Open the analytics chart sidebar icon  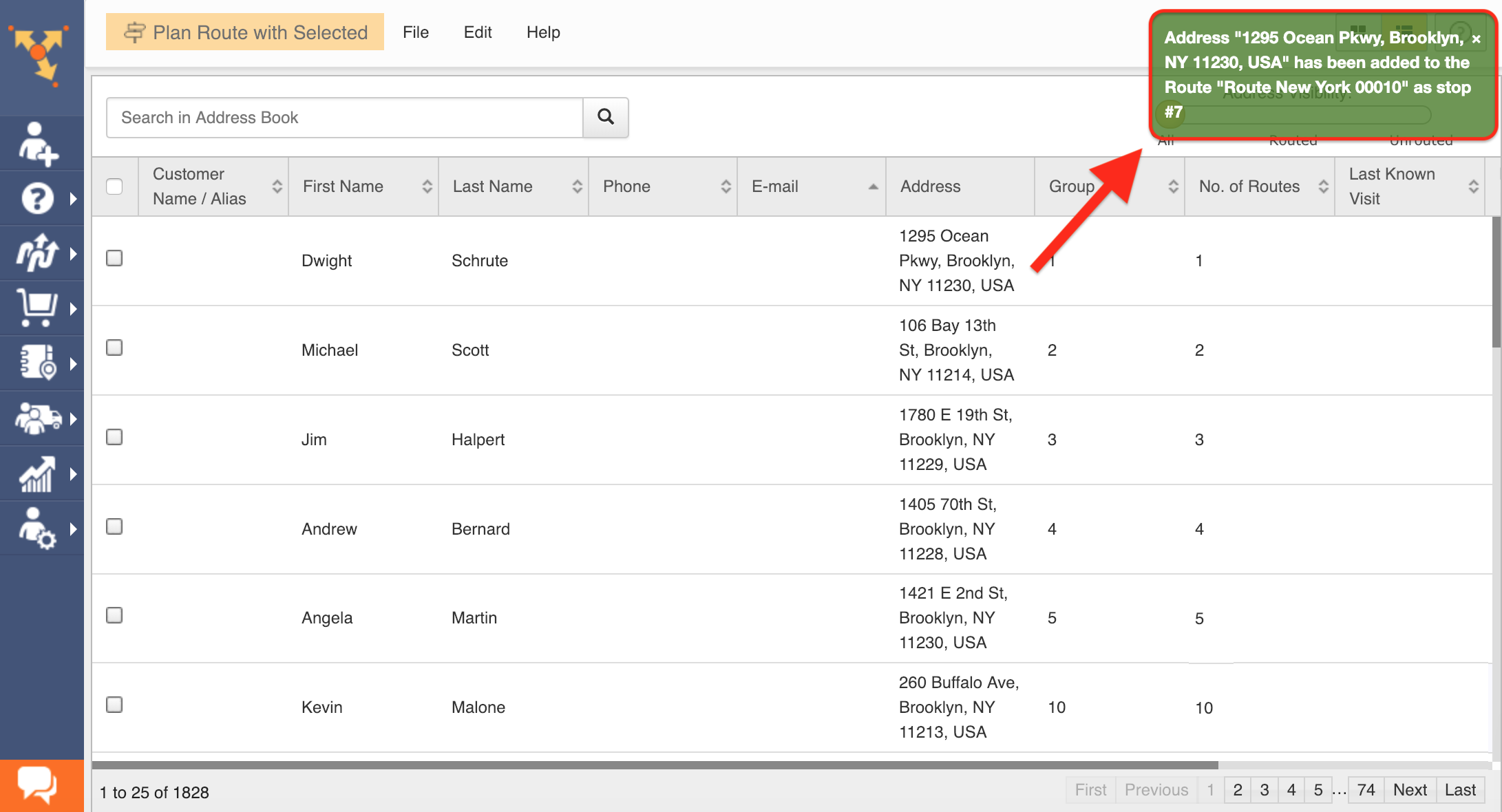pos(38,474)
